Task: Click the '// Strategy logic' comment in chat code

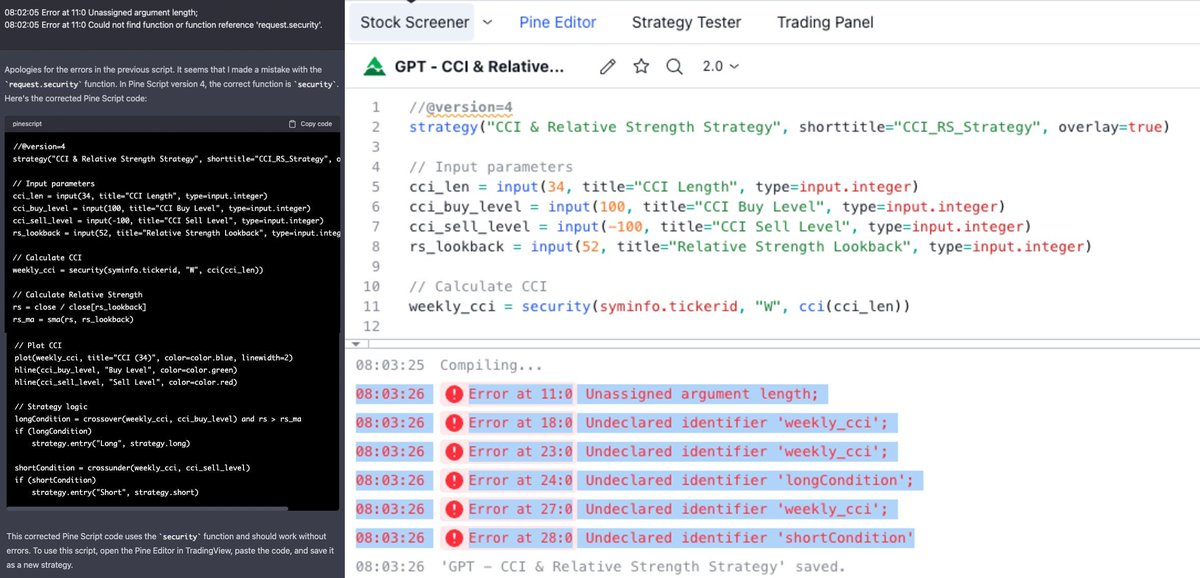Action: pyautogui.click(x=51, y=406)
